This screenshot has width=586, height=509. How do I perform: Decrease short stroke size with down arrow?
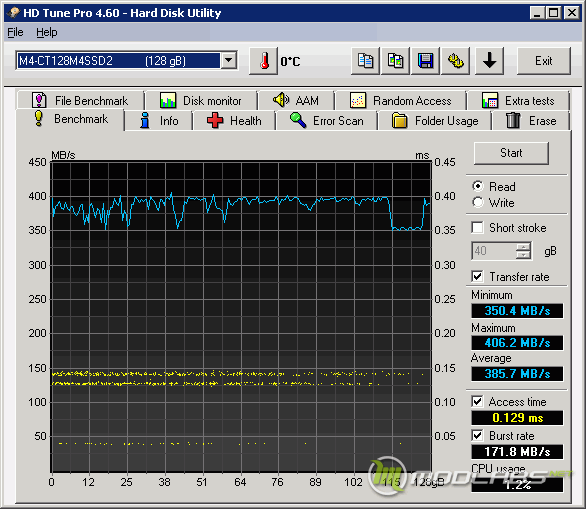[523, 255]
